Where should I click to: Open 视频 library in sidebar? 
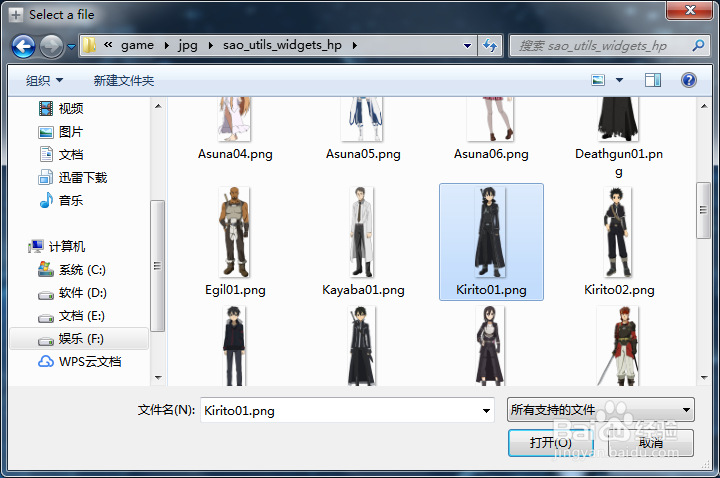(61, 108)
